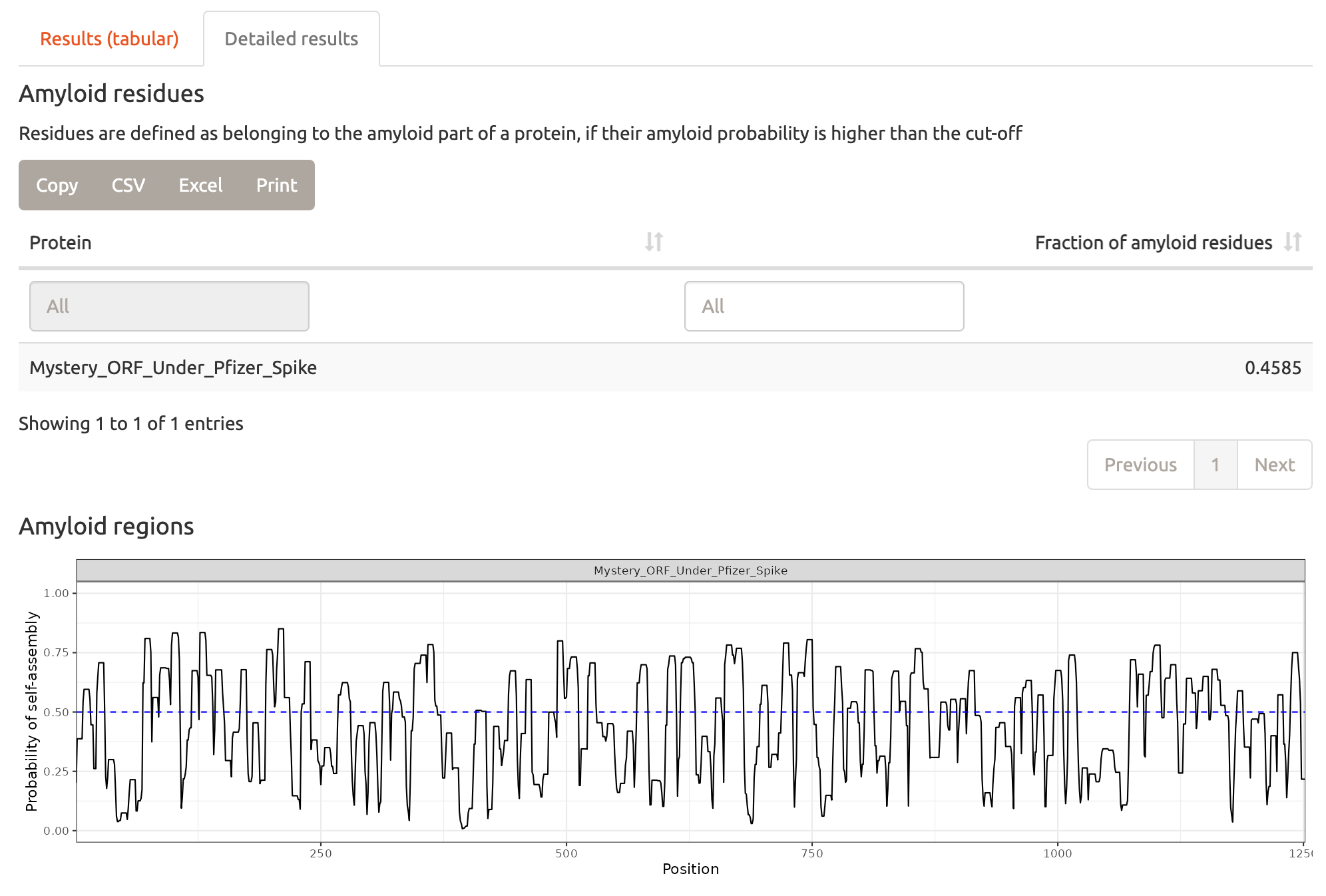Select page 1 in pagination

click(x=1215, y=465)
